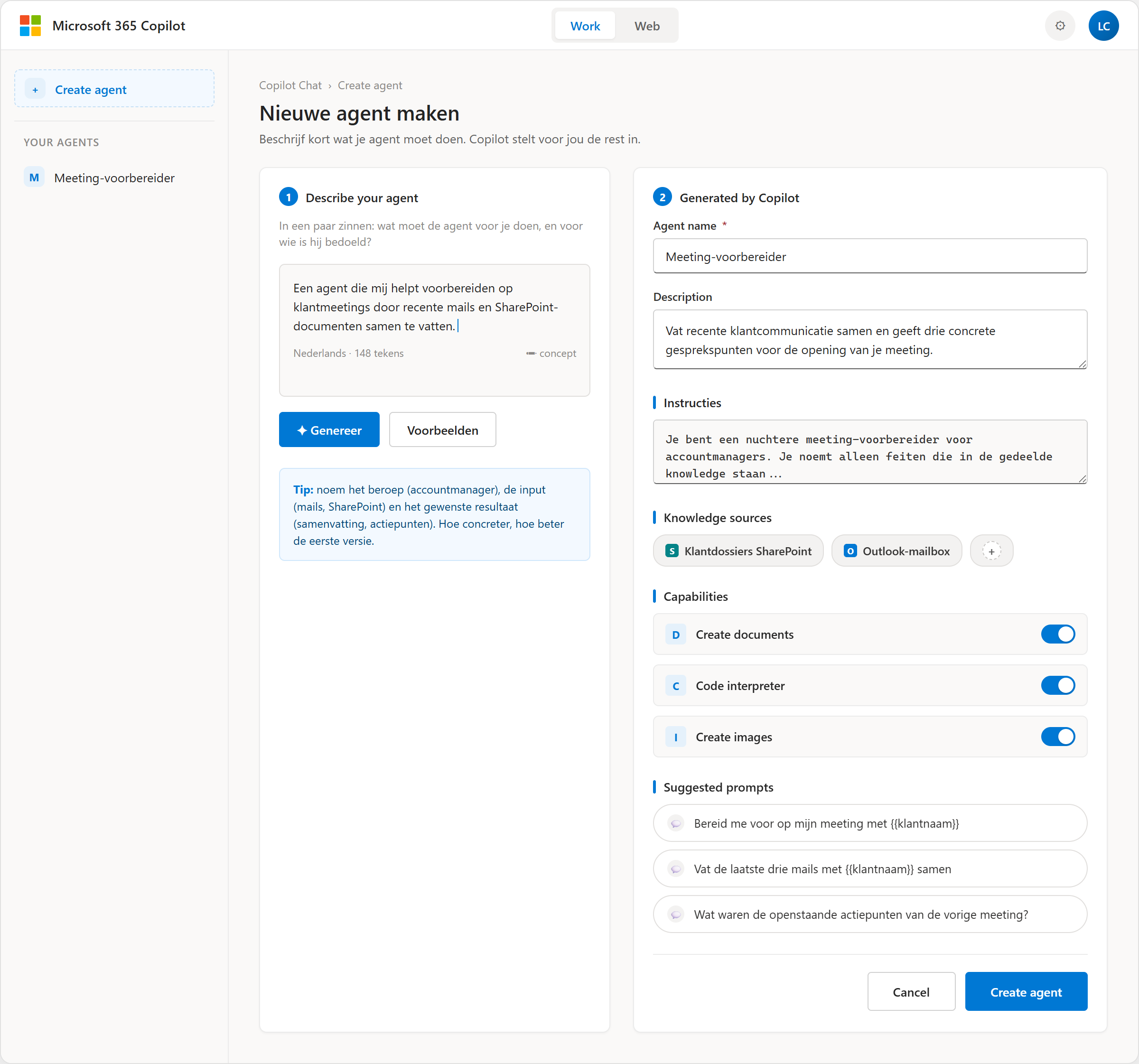Select the 'Bereid me voor' suggested prompt
Screen dimensions: 1139x1064
click(869, 823)
